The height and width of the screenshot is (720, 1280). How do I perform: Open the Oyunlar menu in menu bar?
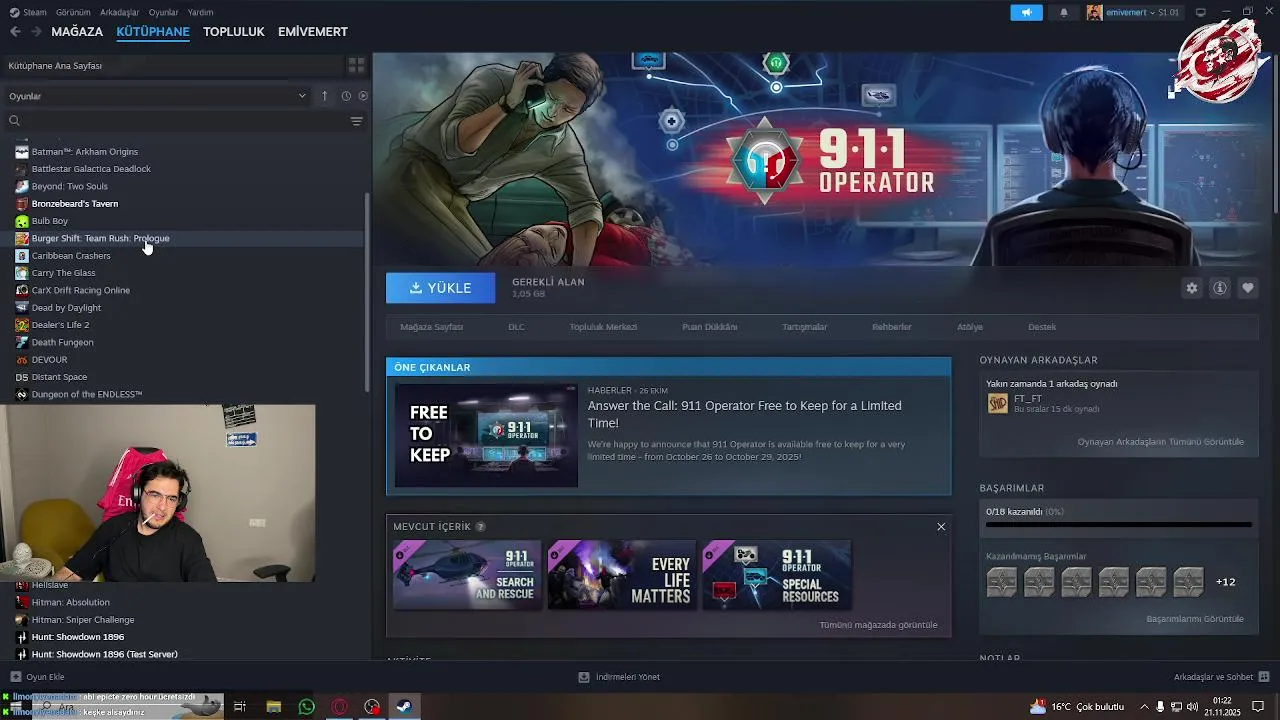(x=163, y=12)
